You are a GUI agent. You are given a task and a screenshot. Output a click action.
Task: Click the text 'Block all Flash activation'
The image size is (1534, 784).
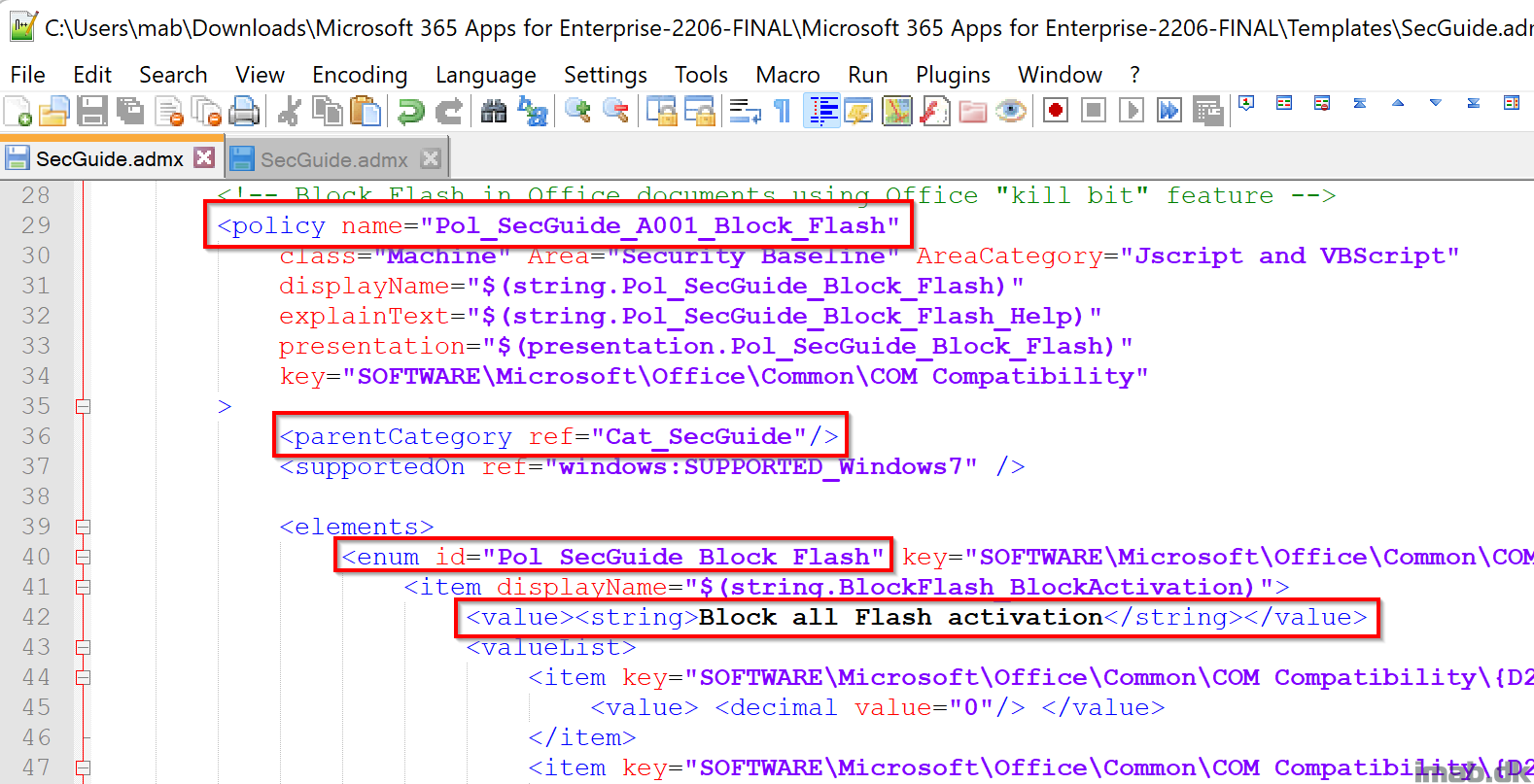click(901, 617)
